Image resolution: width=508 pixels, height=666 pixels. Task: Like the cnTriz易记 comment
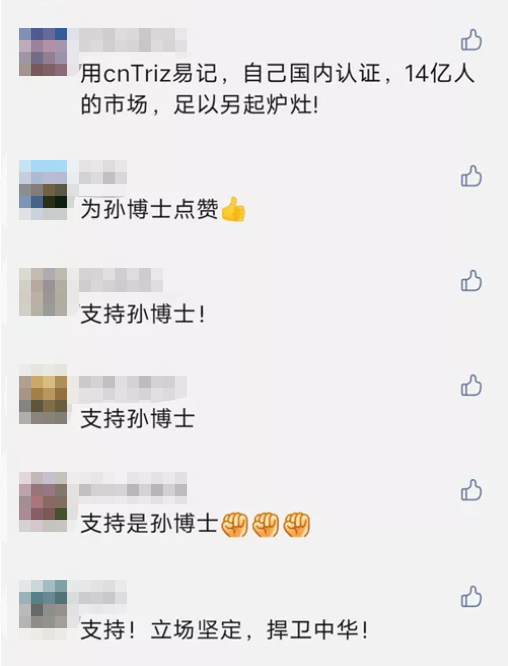click(471, 40)
